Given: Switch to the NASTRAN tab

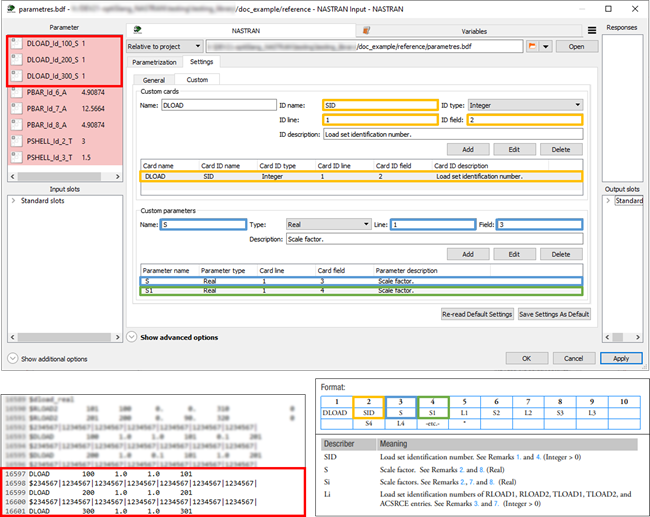Looking at the screenshot, I should click(x=241, y=30).
